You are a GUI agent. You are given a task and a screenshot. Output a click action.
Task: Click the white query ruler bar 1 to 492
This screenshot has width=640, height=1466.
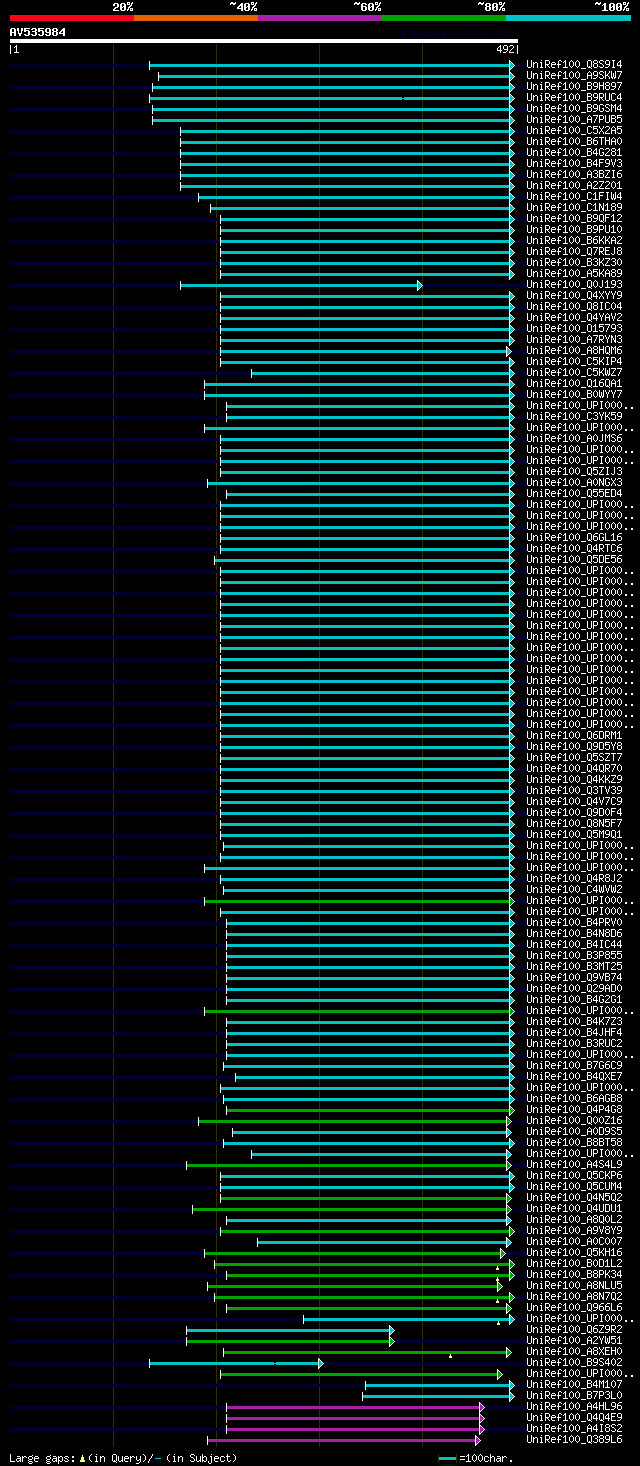point(264,41)
